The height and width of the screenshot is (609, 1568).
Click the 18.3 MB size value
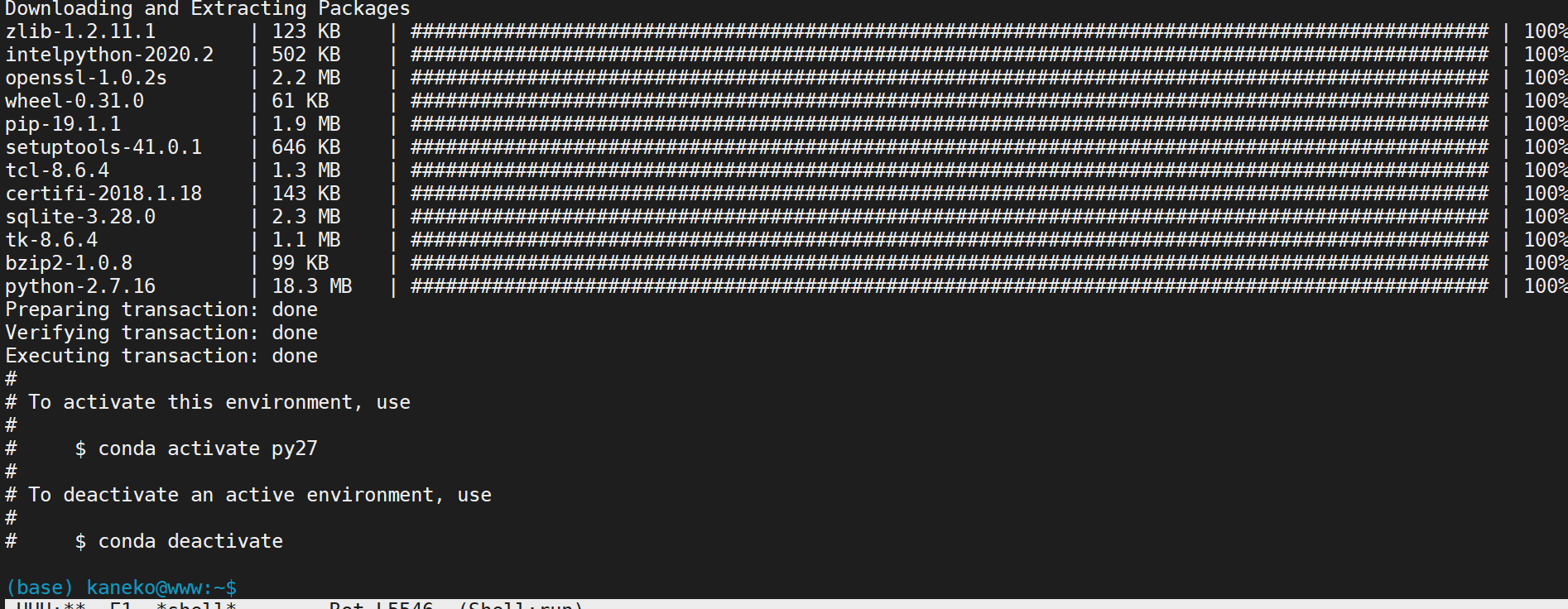312,286
